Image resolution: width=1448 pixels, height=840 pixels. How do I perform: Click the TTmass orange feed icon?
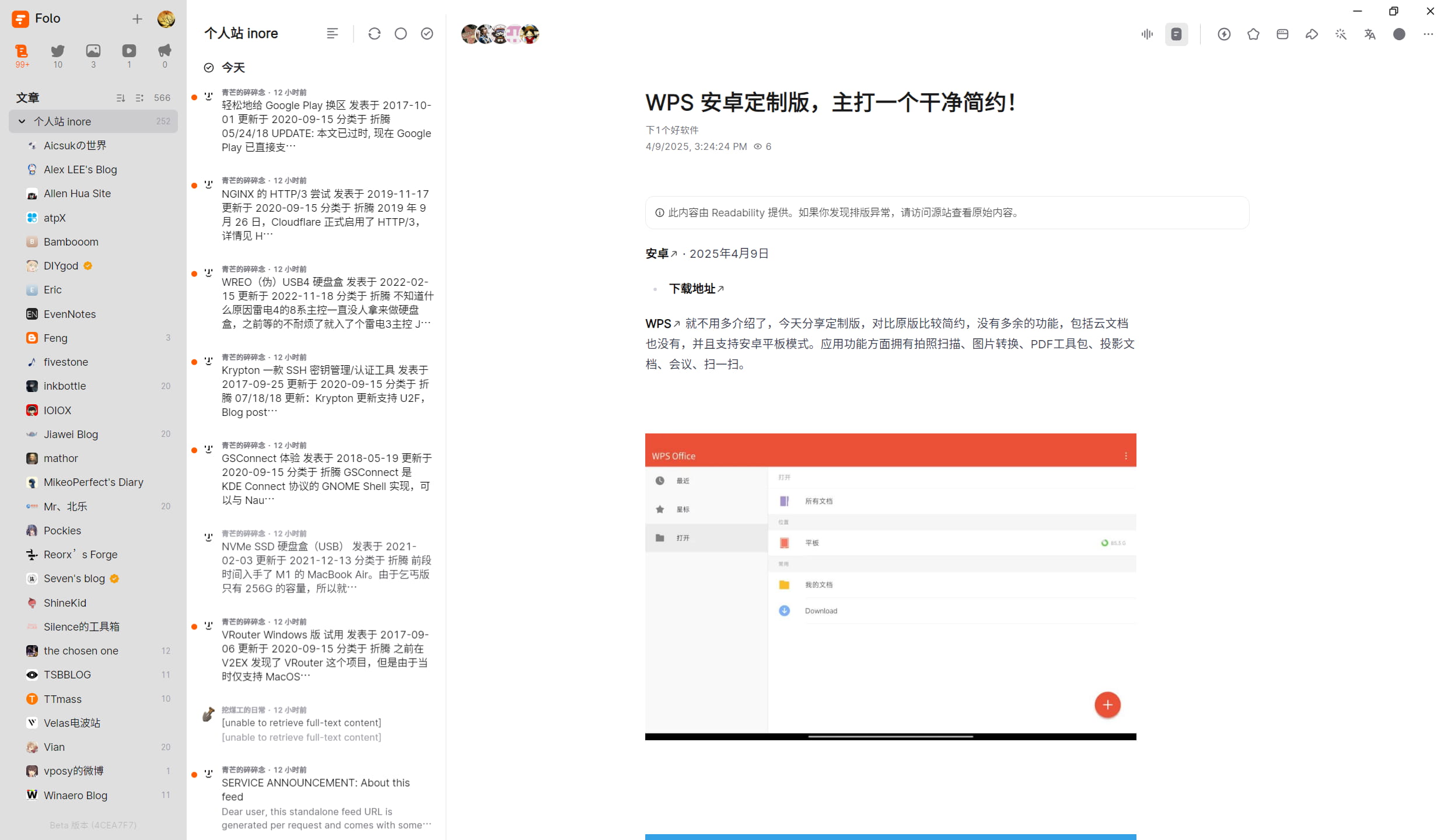click(x=32, y=699)
